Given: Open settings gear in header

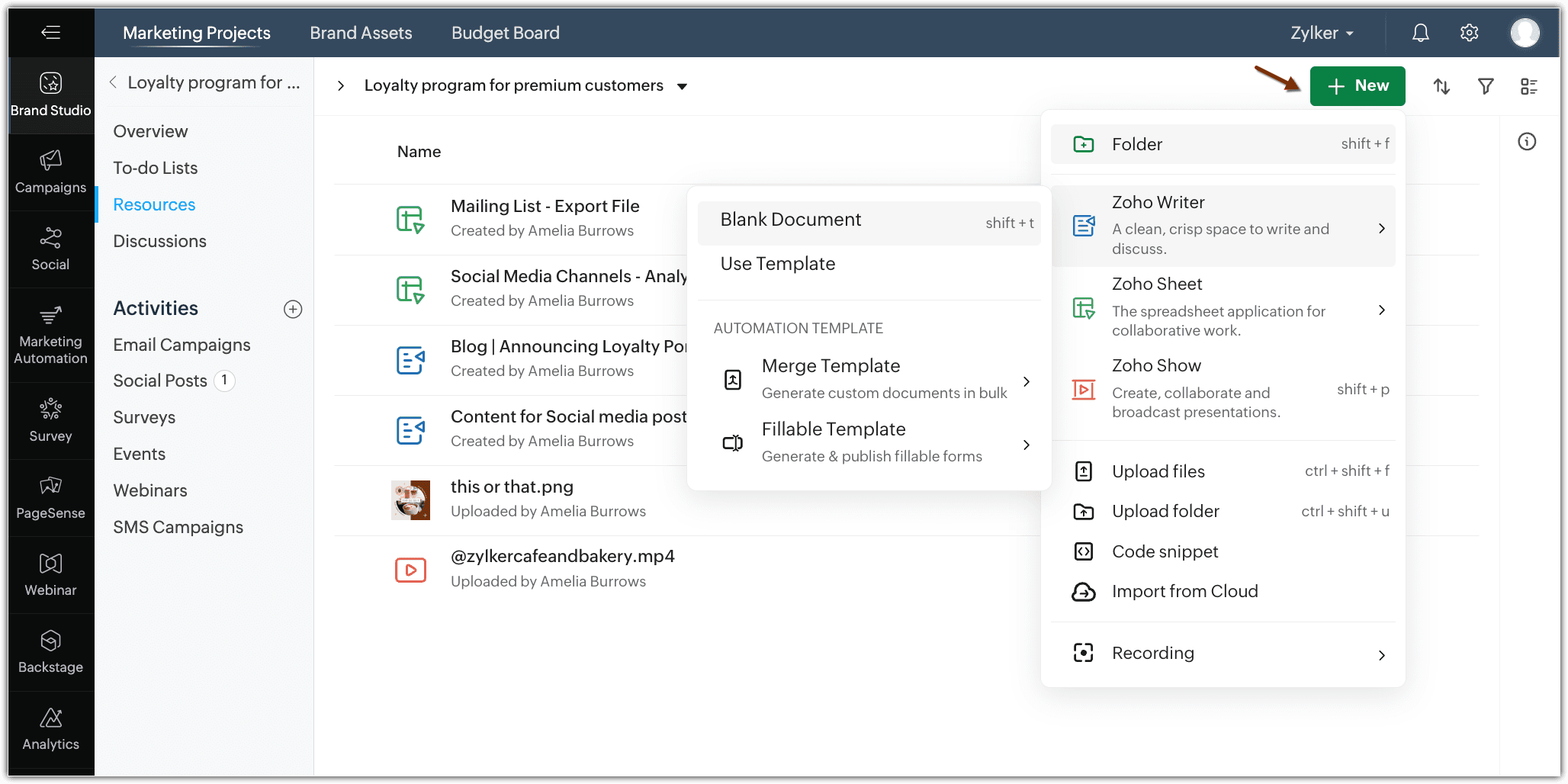Looking at the screenshot, I should [1469, 33].
